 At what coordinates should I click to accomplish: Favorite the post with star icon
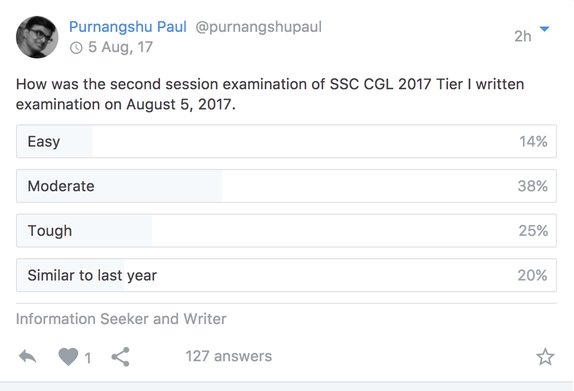click(545, 357)
